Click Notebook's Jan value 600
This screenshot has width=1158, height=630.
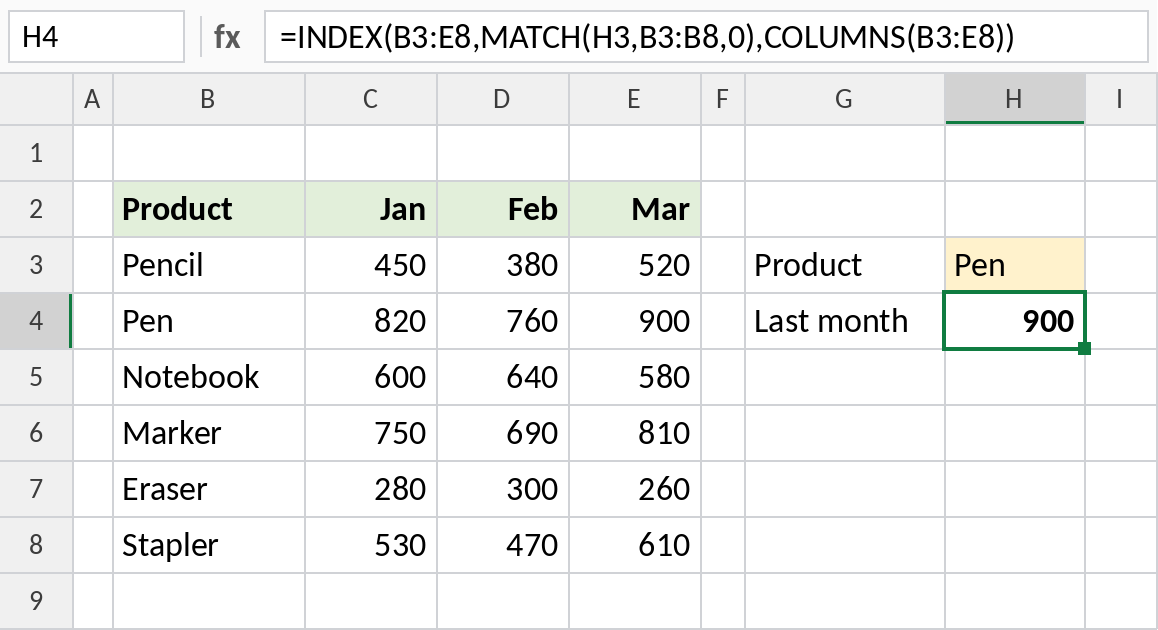(371, 377)
